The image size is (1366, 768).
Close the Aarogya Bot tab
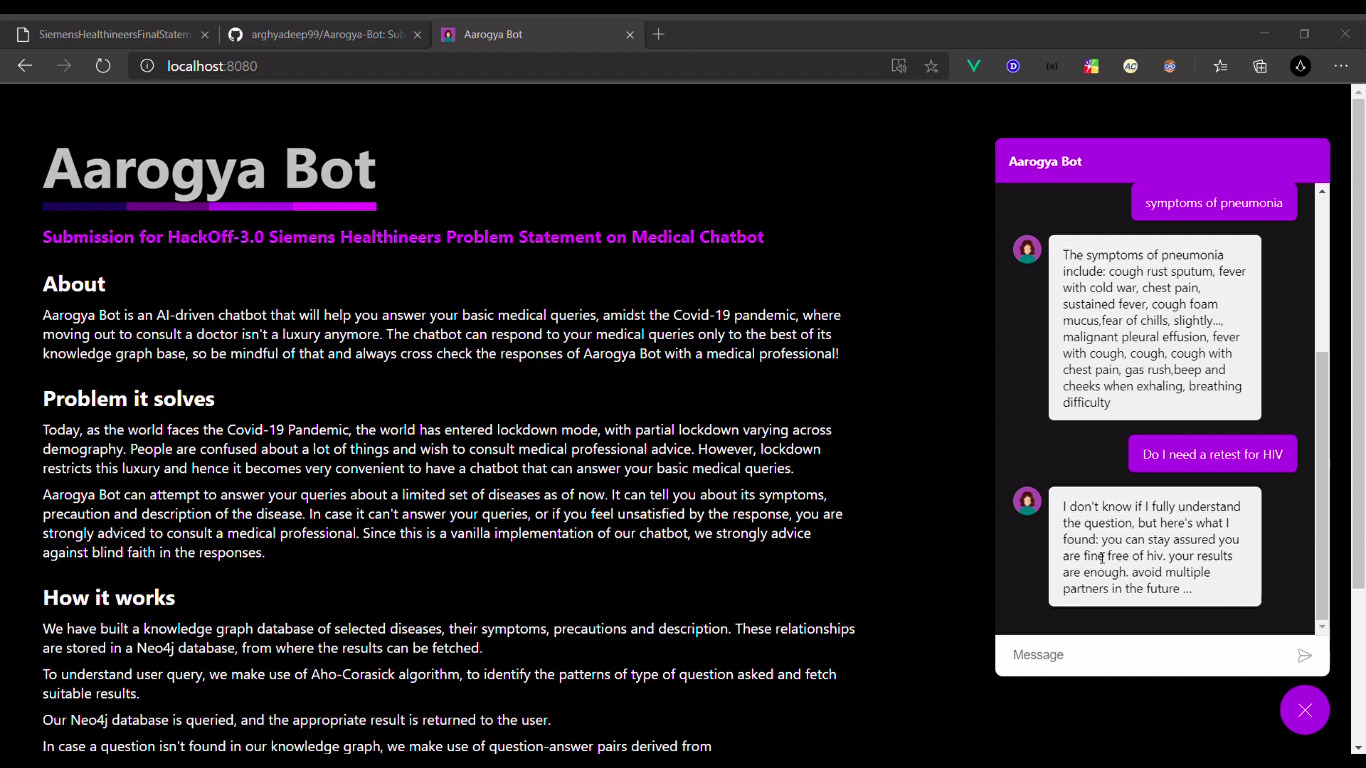pyautogui.click(x=630, y=34)
